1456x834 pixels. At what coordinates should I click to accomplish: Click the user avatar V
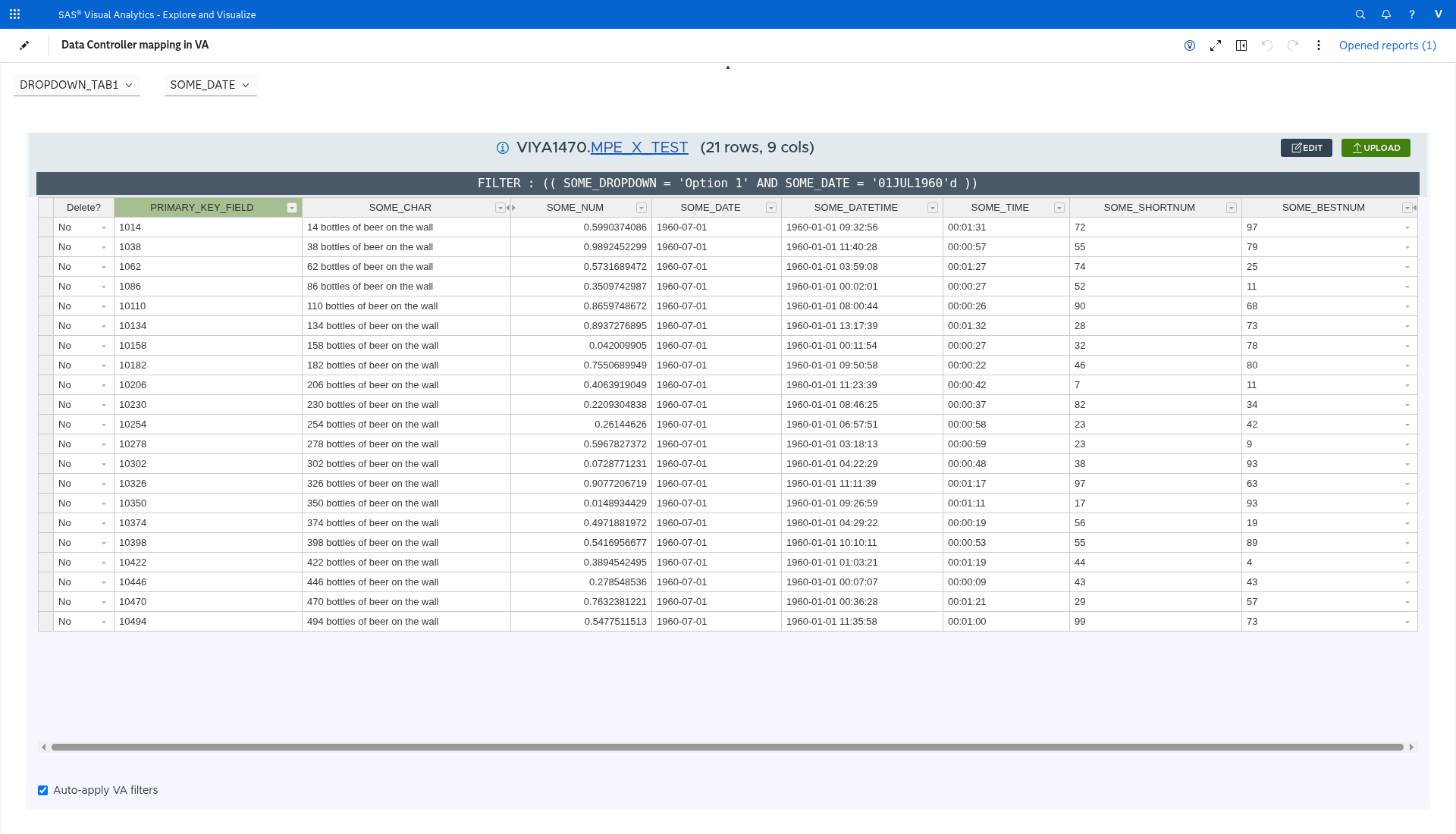pyautogui.click(x=1439, y=14)
